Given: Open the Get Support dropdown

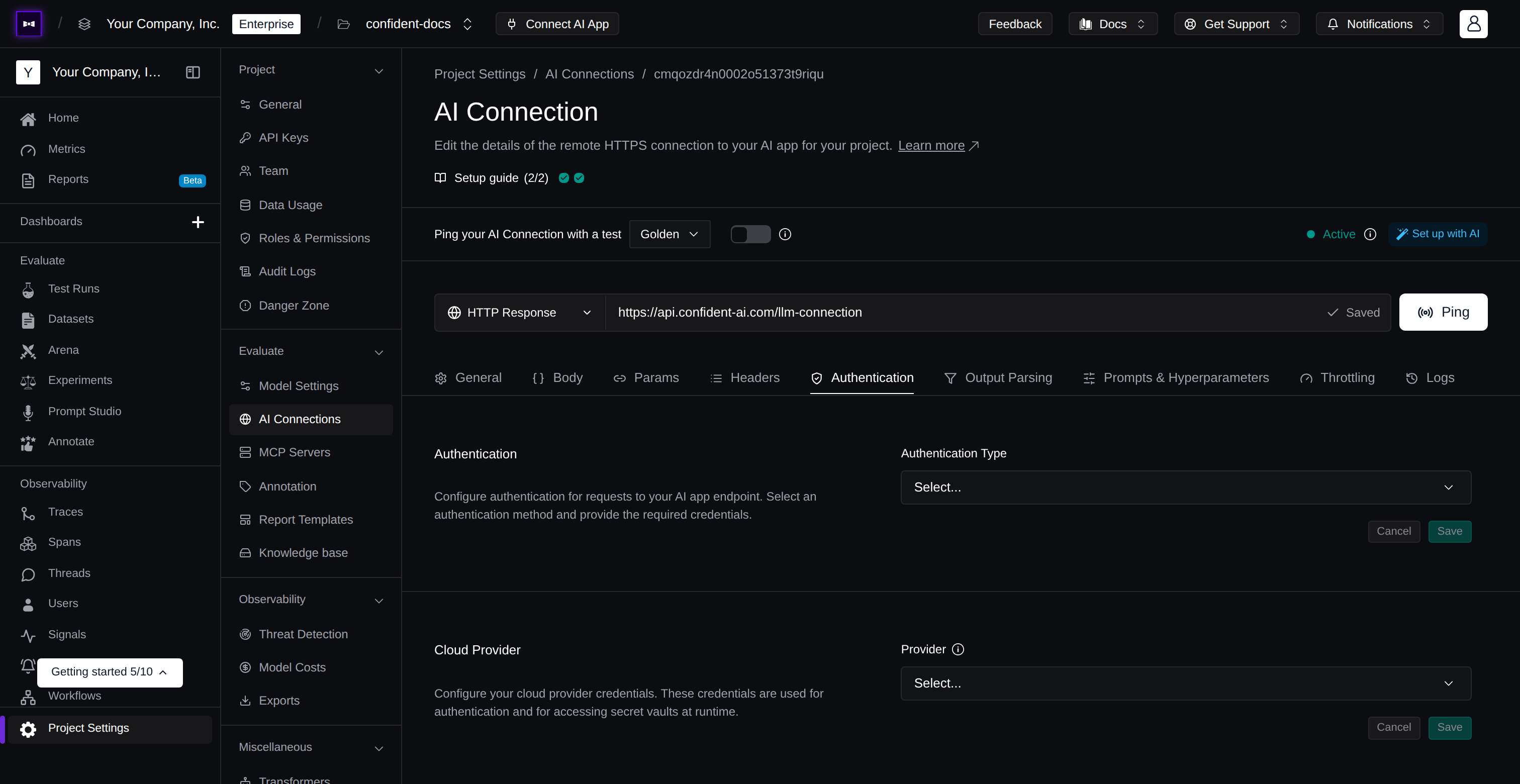Looking at the screenshot, I should [x=1236, y=24].
